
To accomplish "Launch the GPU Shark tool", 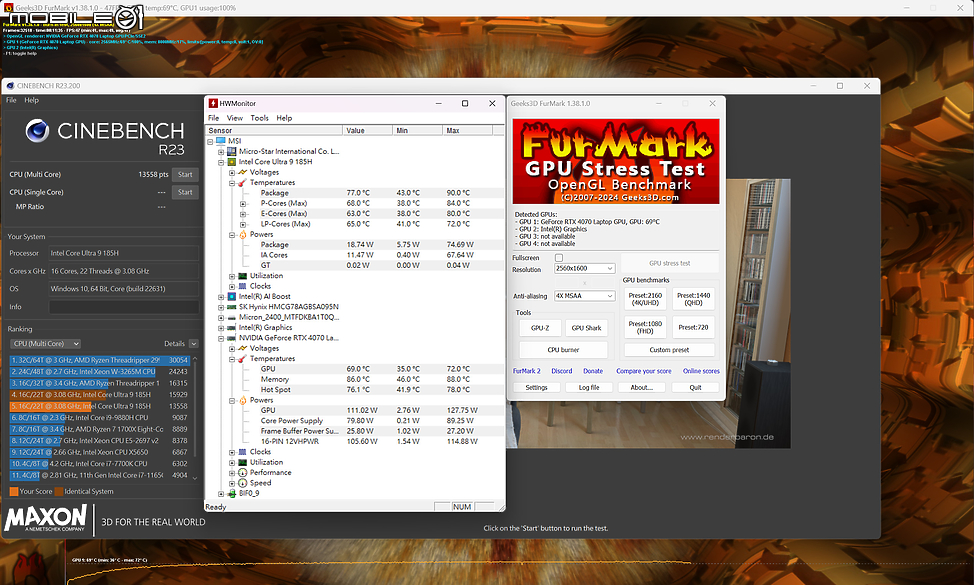I will [586, 327].
